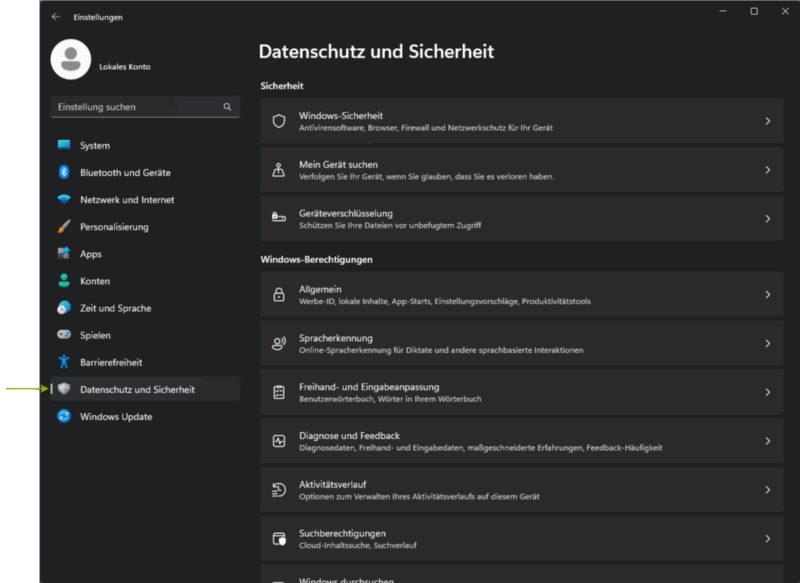Open Mein Gerät suchen via right chevron
Image resolution: width=800 pixels, height=583 pixels.
coord(767,170)
